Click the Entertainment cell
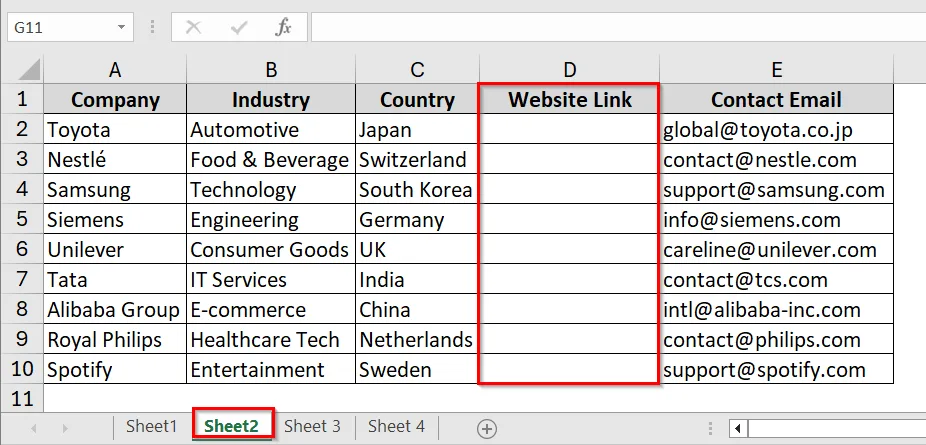The height and width of the screenshot is (445, 926). [271, 370]
